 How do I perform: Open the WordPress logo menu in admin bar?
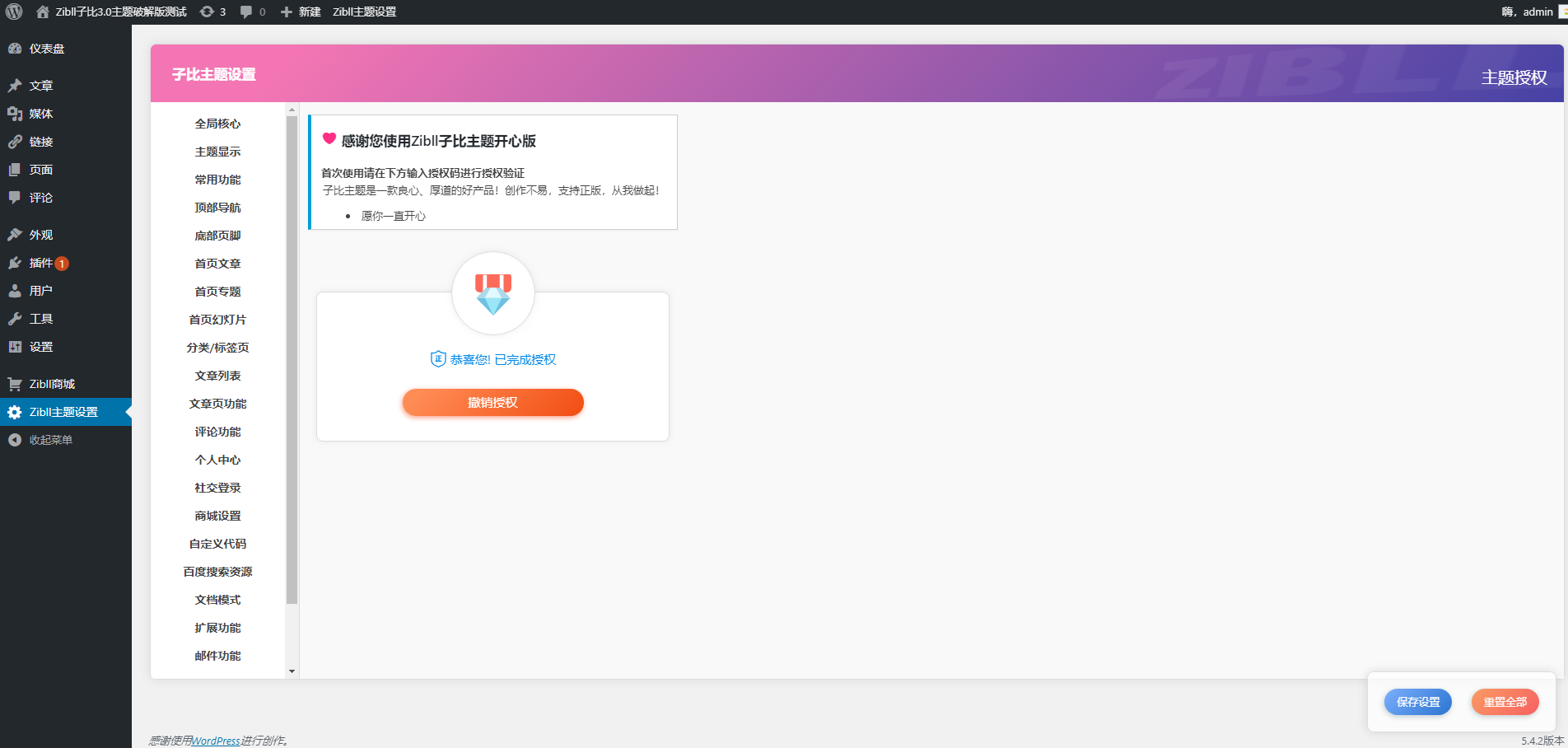click(x=14, y=12)
